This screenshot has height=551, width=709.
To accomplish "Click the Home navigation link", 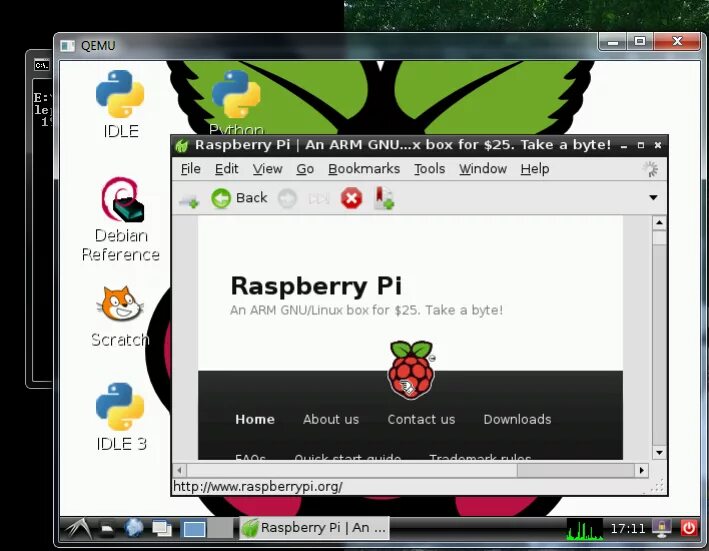I will [x=255, y=419].
